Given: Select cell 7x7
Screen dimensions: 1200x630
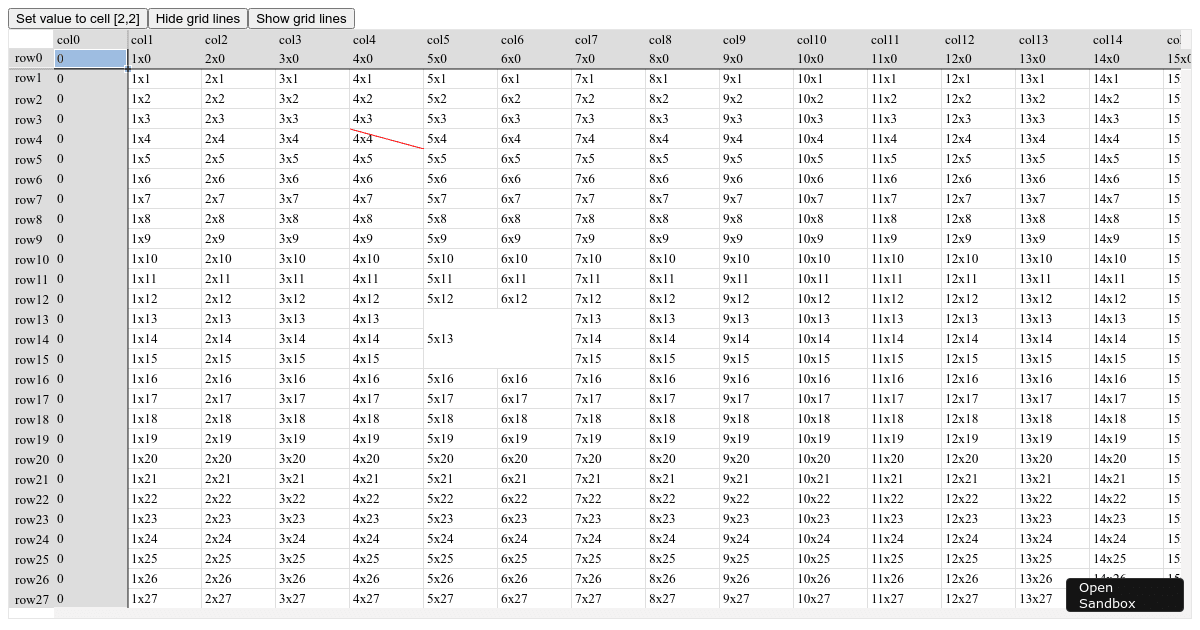Looking at the screenshot, I should coord(608,199).
